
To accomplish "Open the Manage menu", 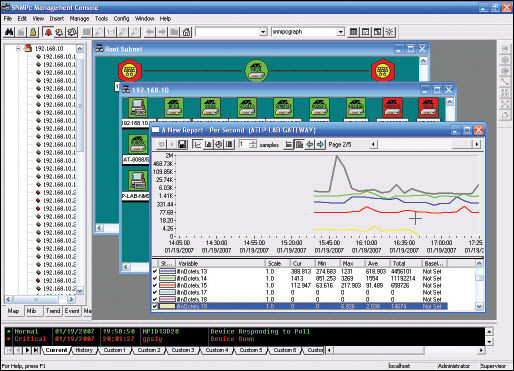I will [x=79, y=19].
